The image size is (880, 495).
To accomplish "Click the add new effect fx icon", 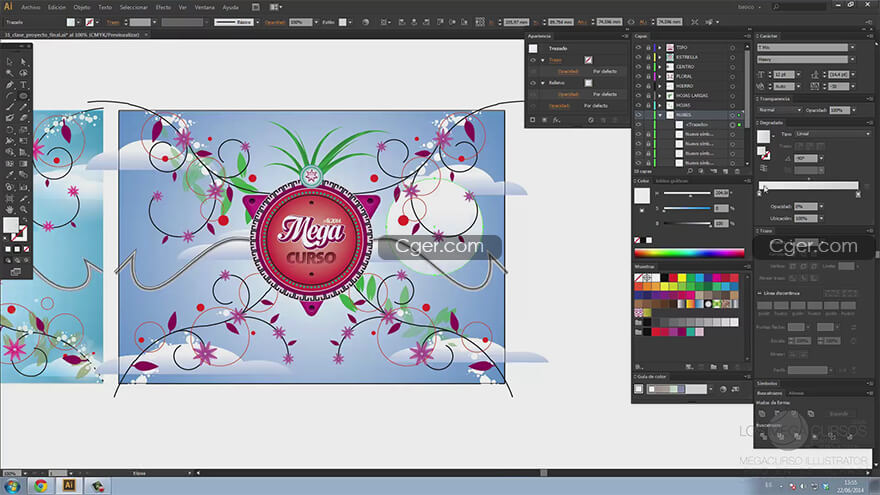I will click(x=556, y=120).
